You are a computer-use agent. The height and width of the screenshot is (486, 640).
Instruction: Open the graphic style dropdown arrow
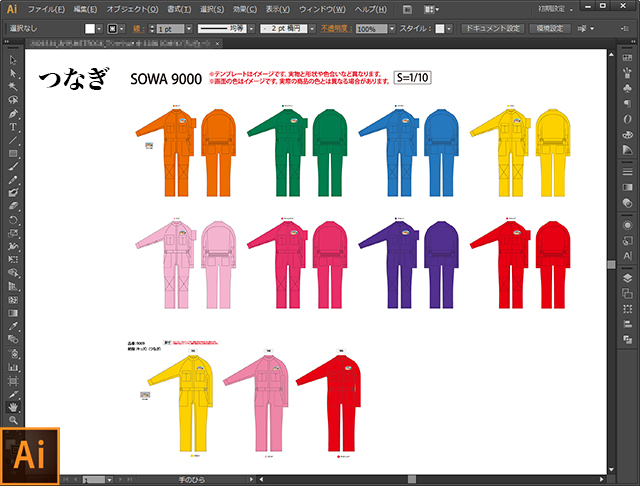coord(449,29)
